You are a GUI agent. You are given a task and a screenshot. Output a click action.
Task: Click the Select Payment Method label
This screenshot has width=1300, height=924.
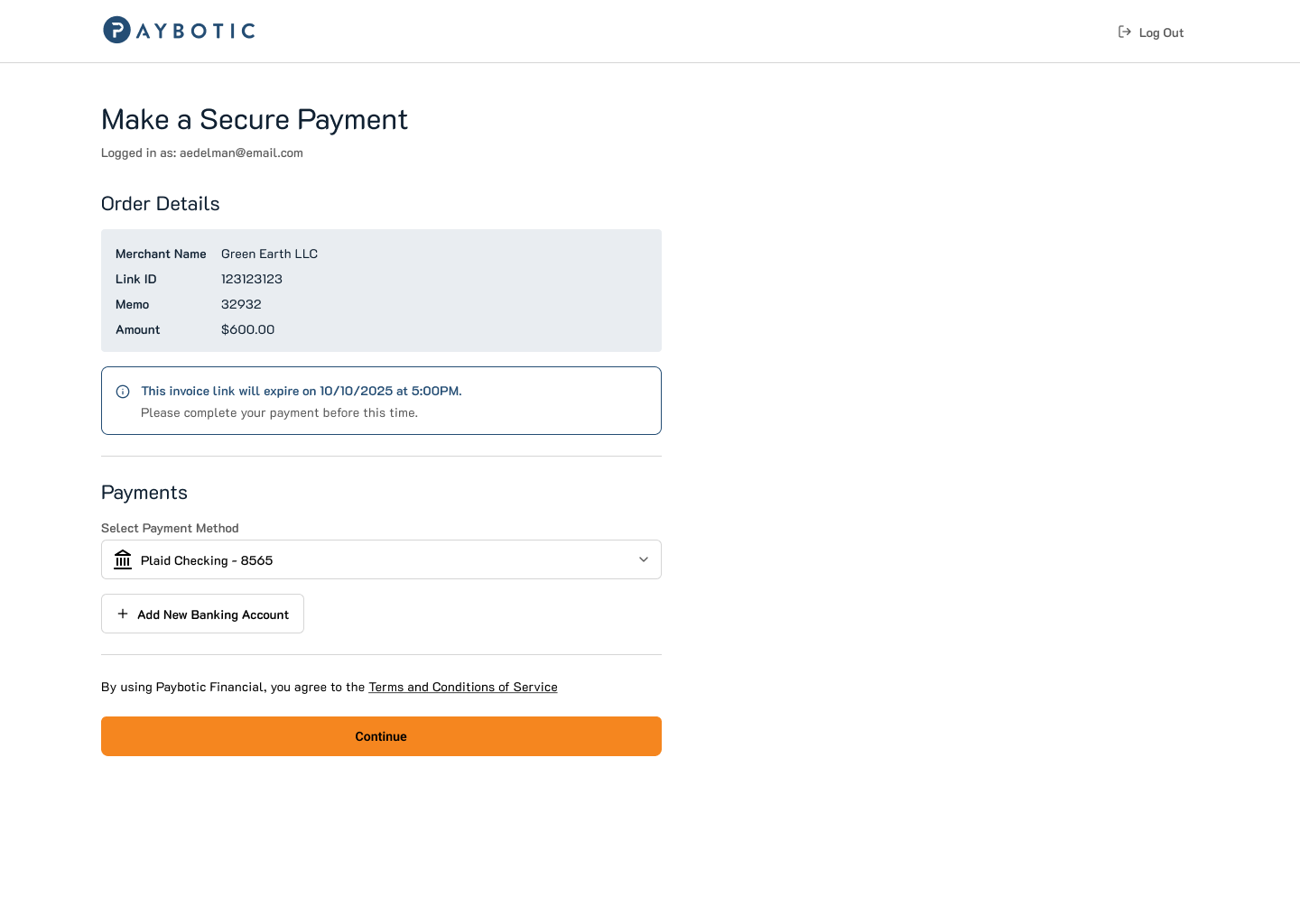tap(170, 528)
